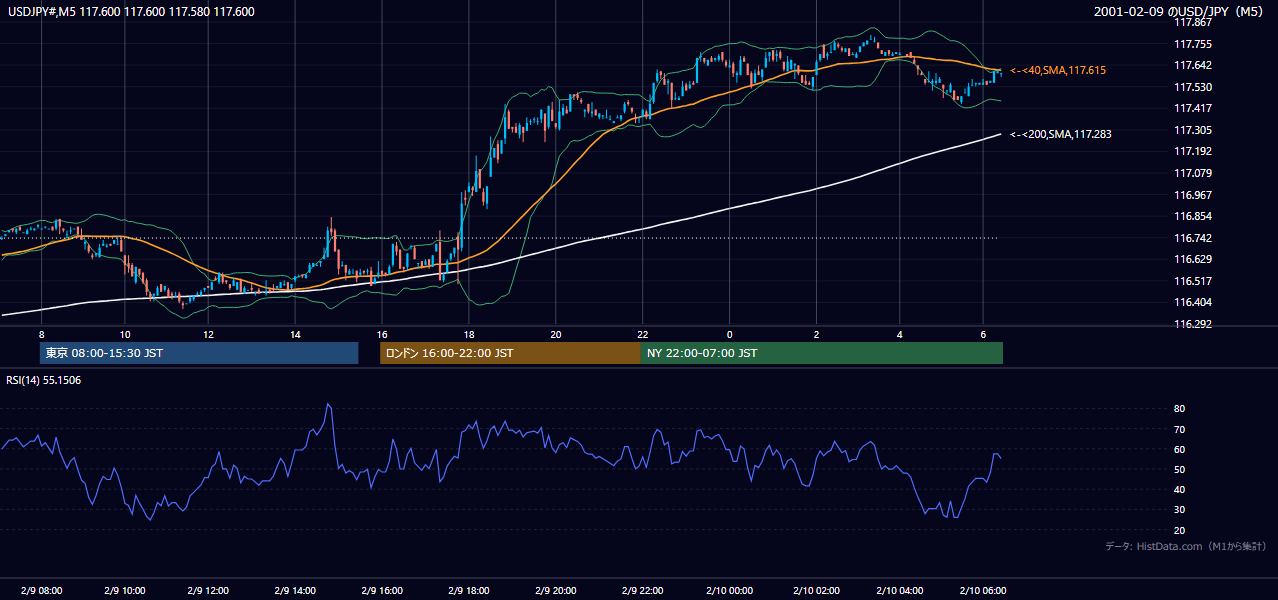The width and height of the screenshot is (1278, 600).
Task: Click hour tick 20 under price chart
Action: click(x=555, y=334)
